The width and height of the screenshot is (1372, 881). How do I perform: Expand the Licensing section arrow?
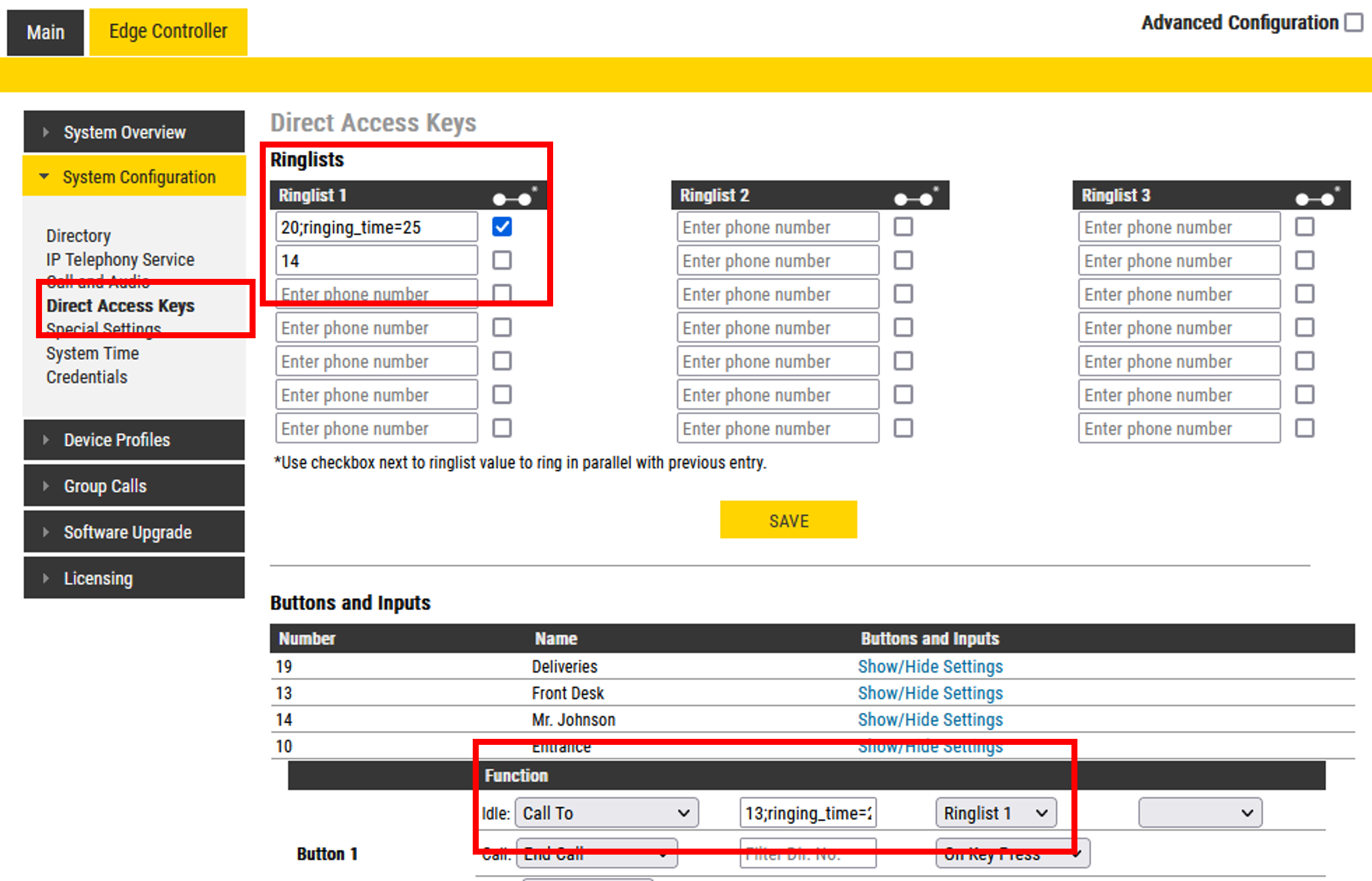pyautogui.click(x=46, y=578)
